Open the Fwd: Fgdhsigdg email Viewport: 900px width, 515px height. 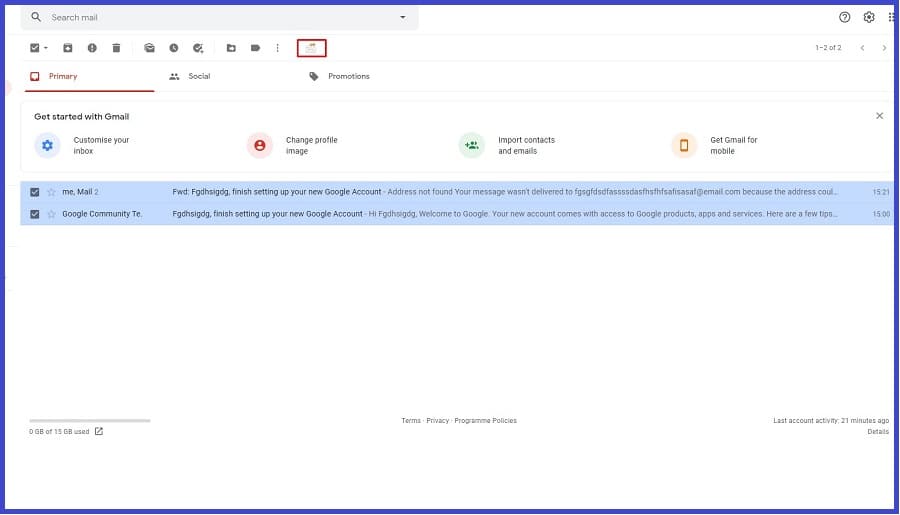click(x=277, y=192)
